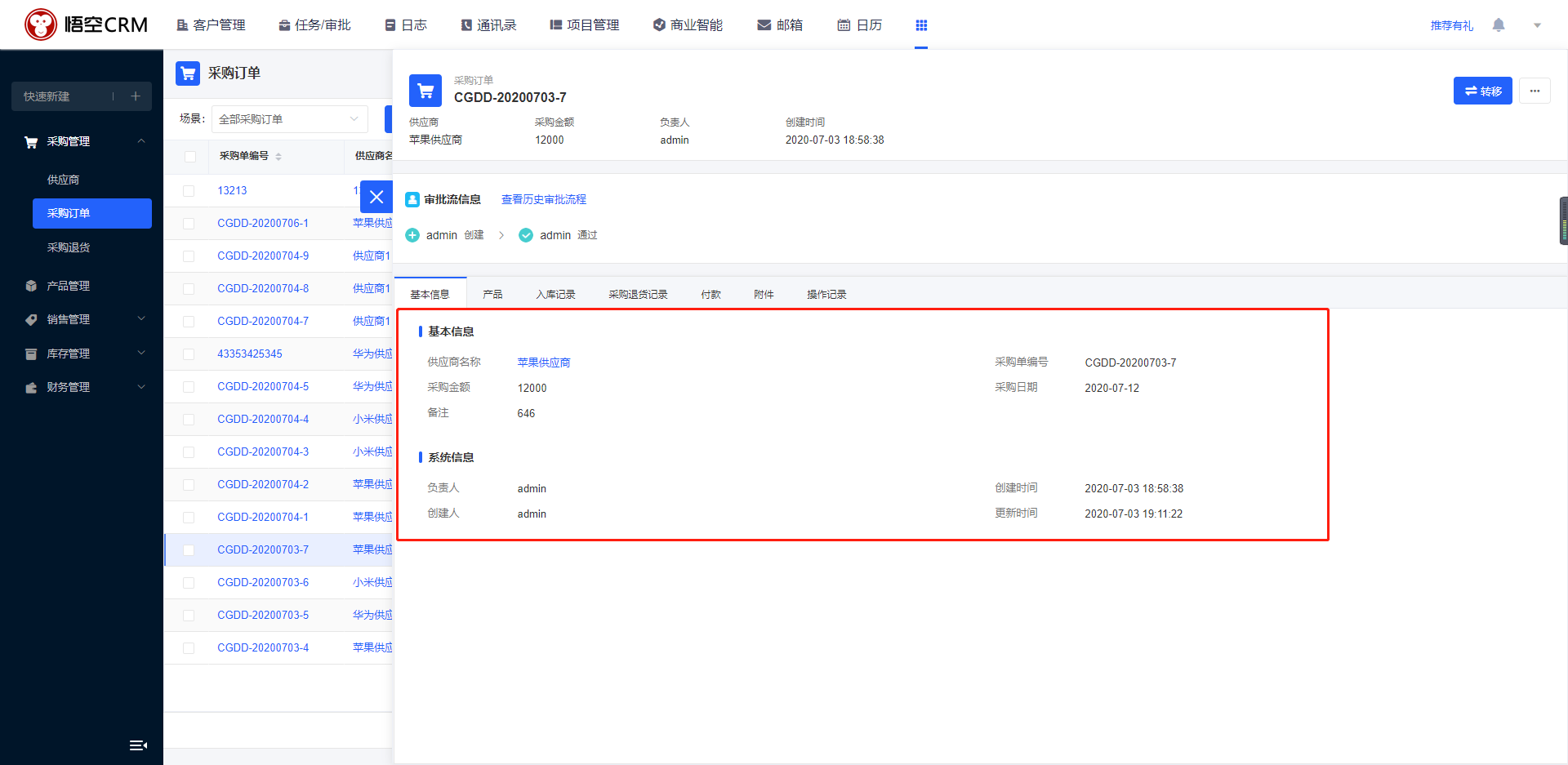1568x765 pixels.
Task: Expand 财务管理 menu in sidebar
Action: pyautogui.click(x=82, y=387)
